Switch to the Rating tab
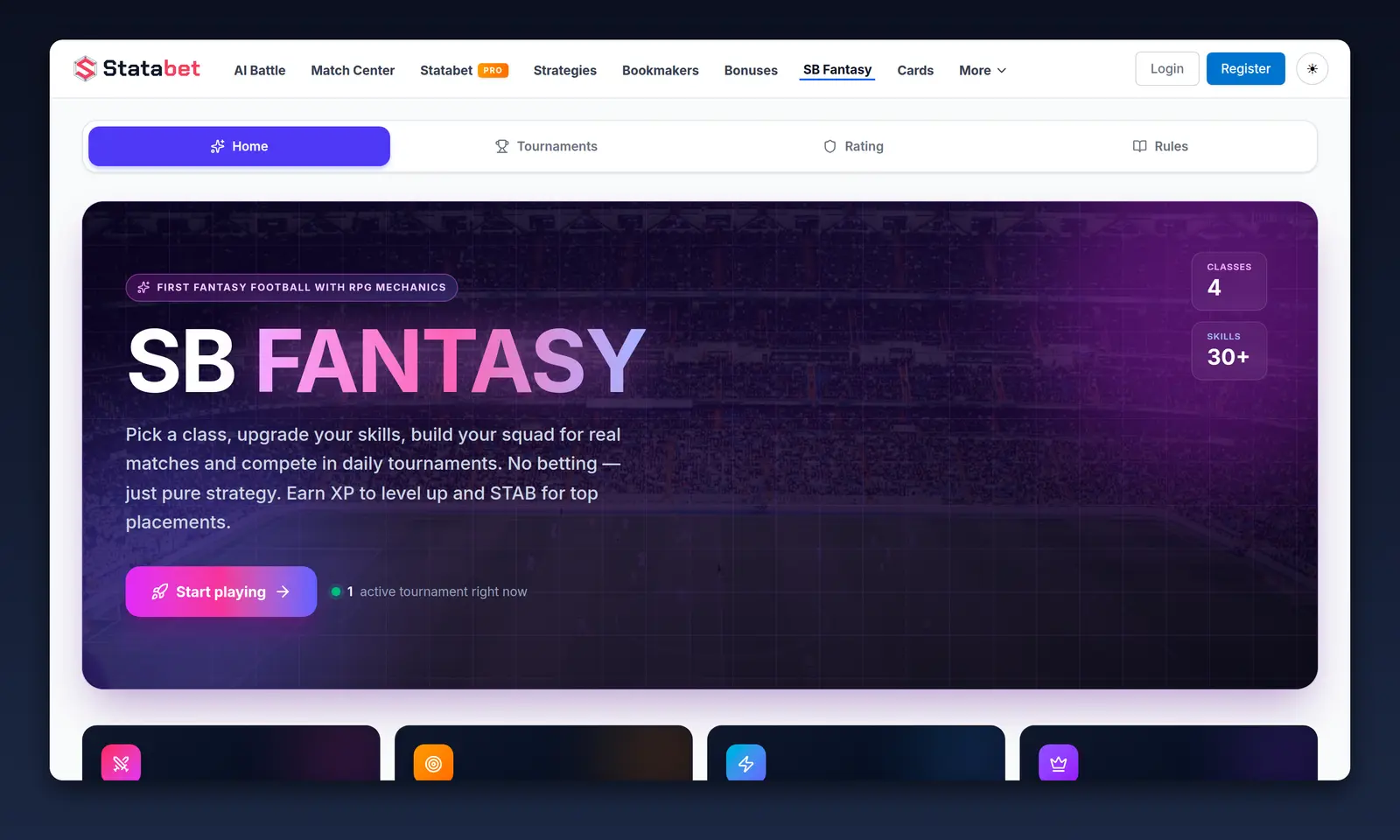This screenshot has width=1400, height=840. [853, 146]
